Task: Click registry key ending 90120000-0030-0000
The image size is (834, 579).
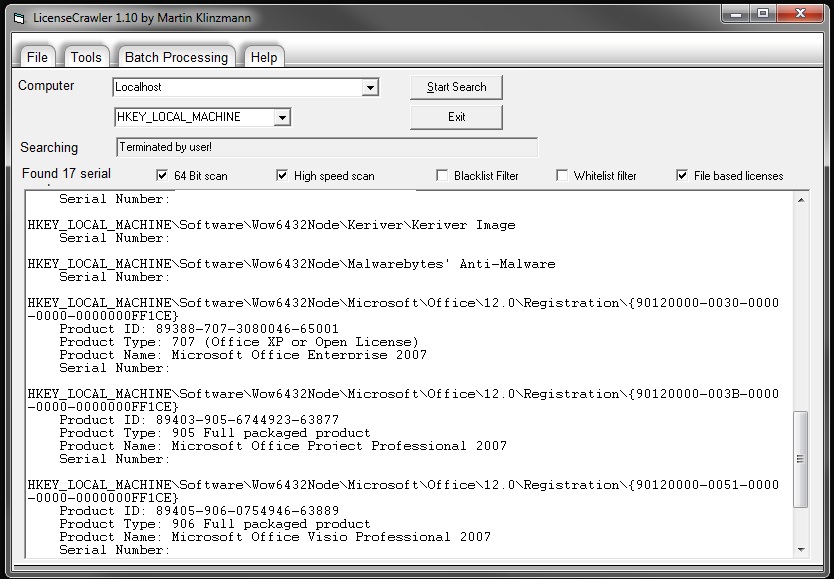Action: tap(403, 309)
